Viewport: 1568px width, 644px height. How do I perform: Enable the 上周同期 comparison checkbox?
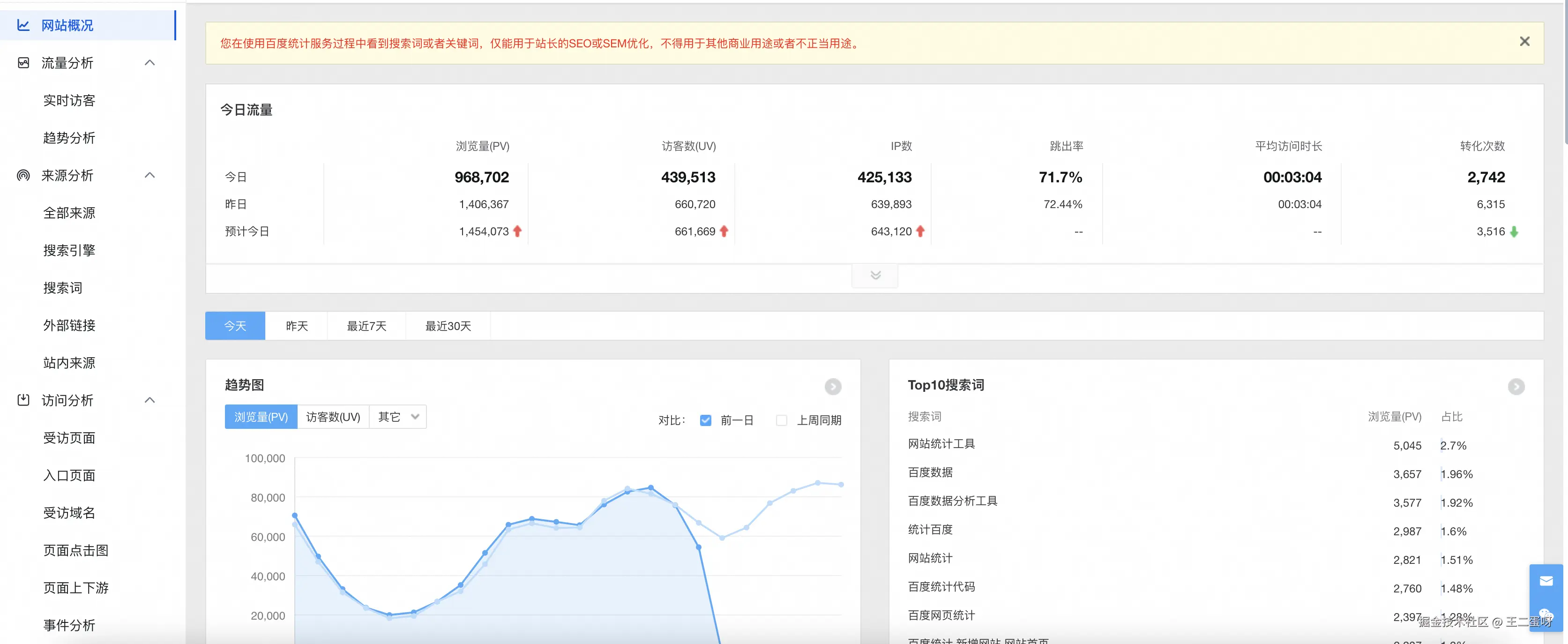coord(782,420)
